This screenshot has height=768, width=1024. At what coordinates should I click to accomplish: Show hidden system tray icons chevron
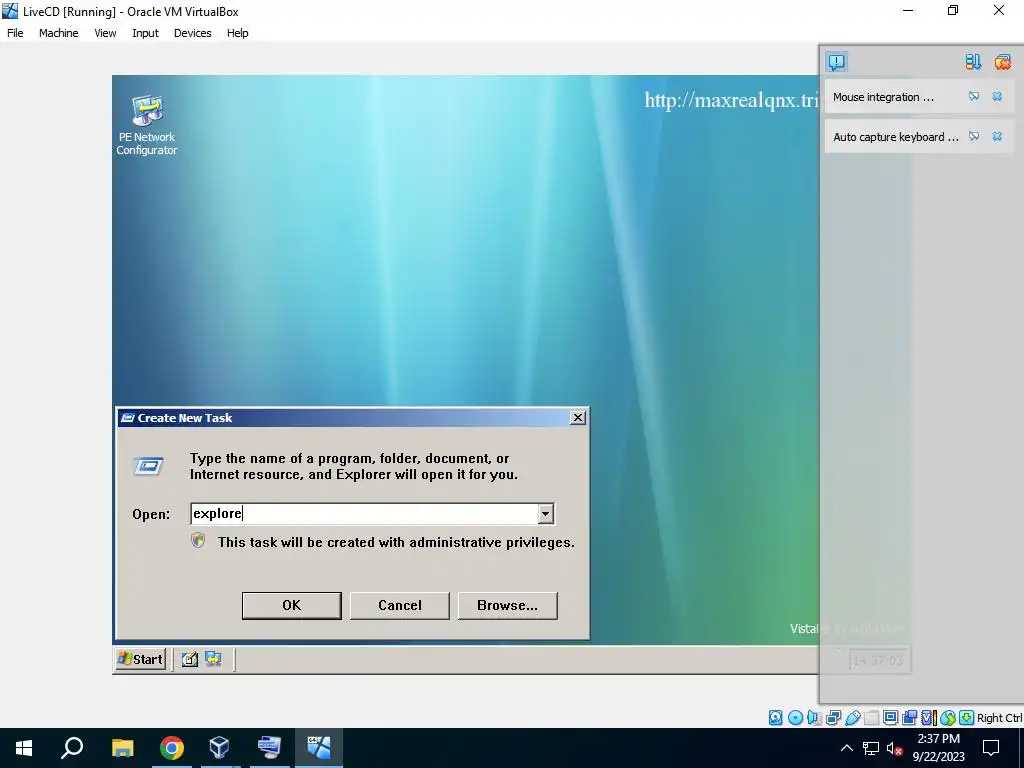pos(846,748)
